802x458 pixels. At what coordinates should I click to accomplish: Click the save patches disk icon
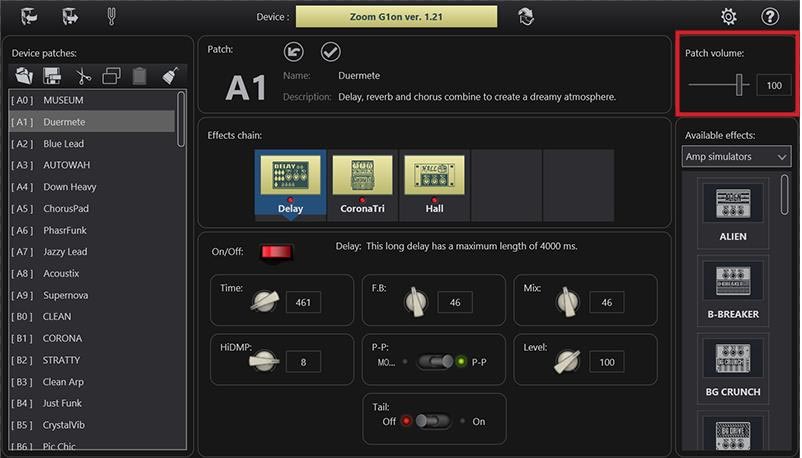pyautogui.click(x=54, y=75)
